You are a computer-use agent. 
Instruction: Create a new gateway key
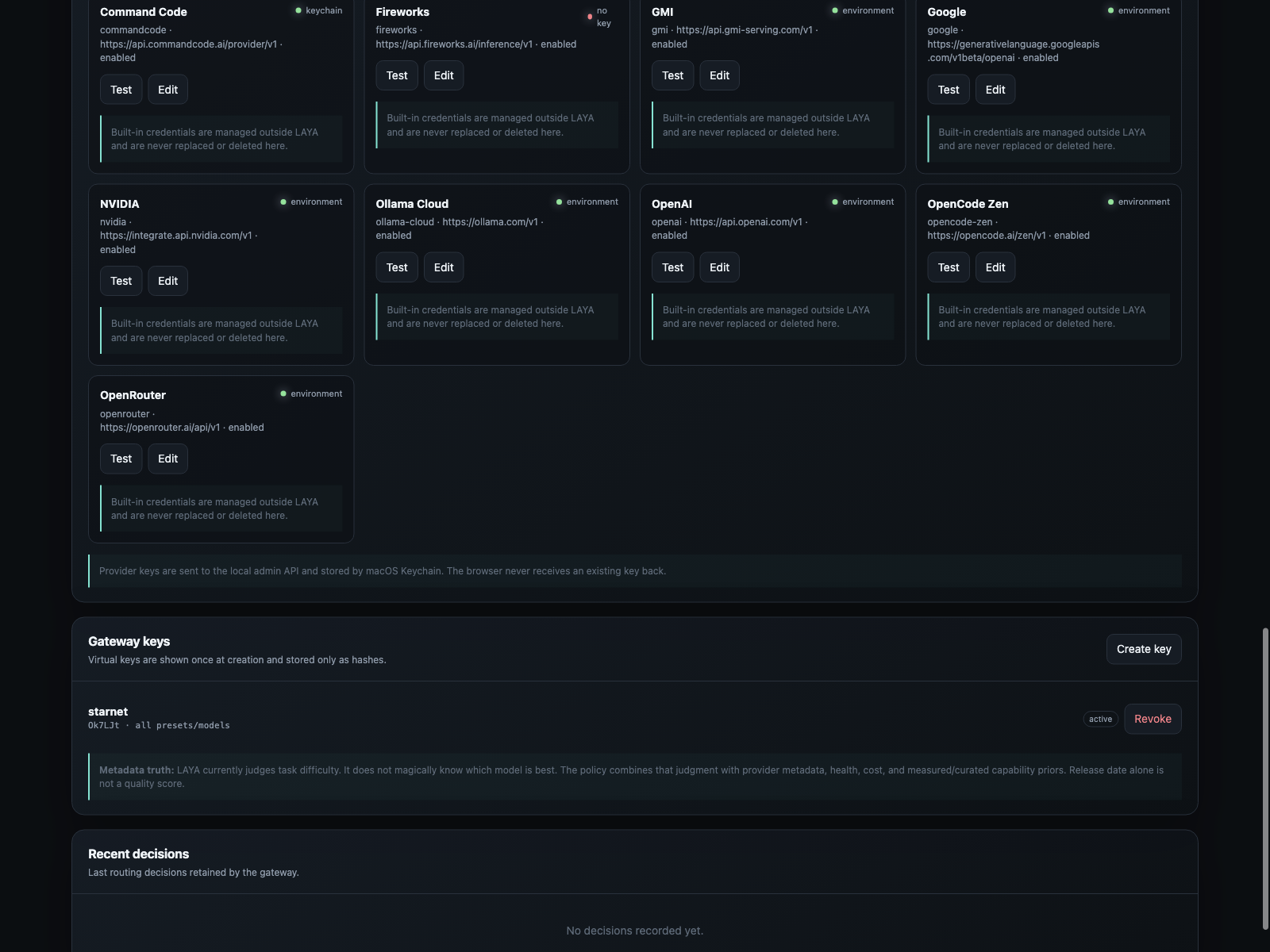pyautogui.click(x=1144, y=649)
